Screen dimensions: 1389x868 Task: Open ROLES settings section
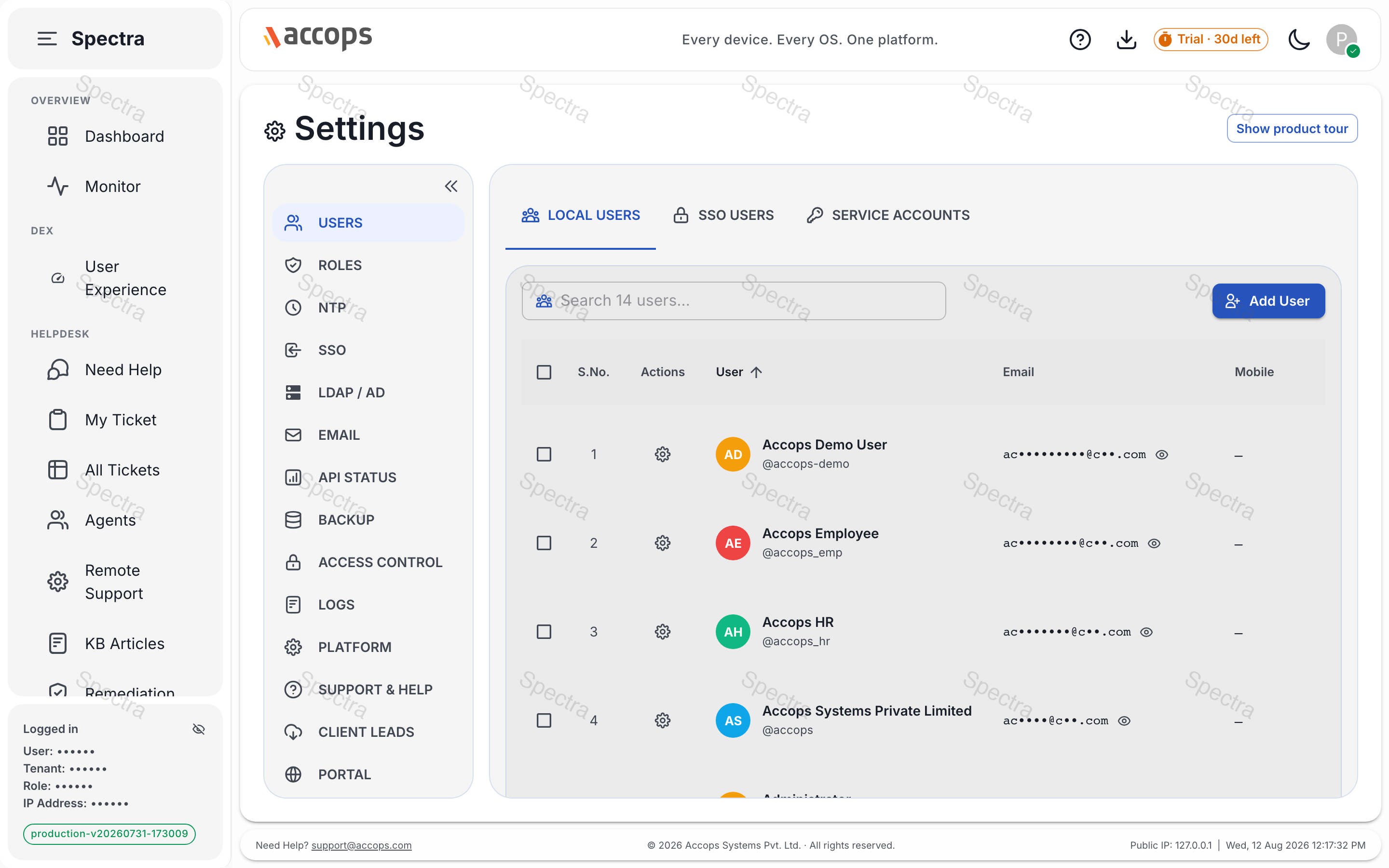(x=368, y=265)
